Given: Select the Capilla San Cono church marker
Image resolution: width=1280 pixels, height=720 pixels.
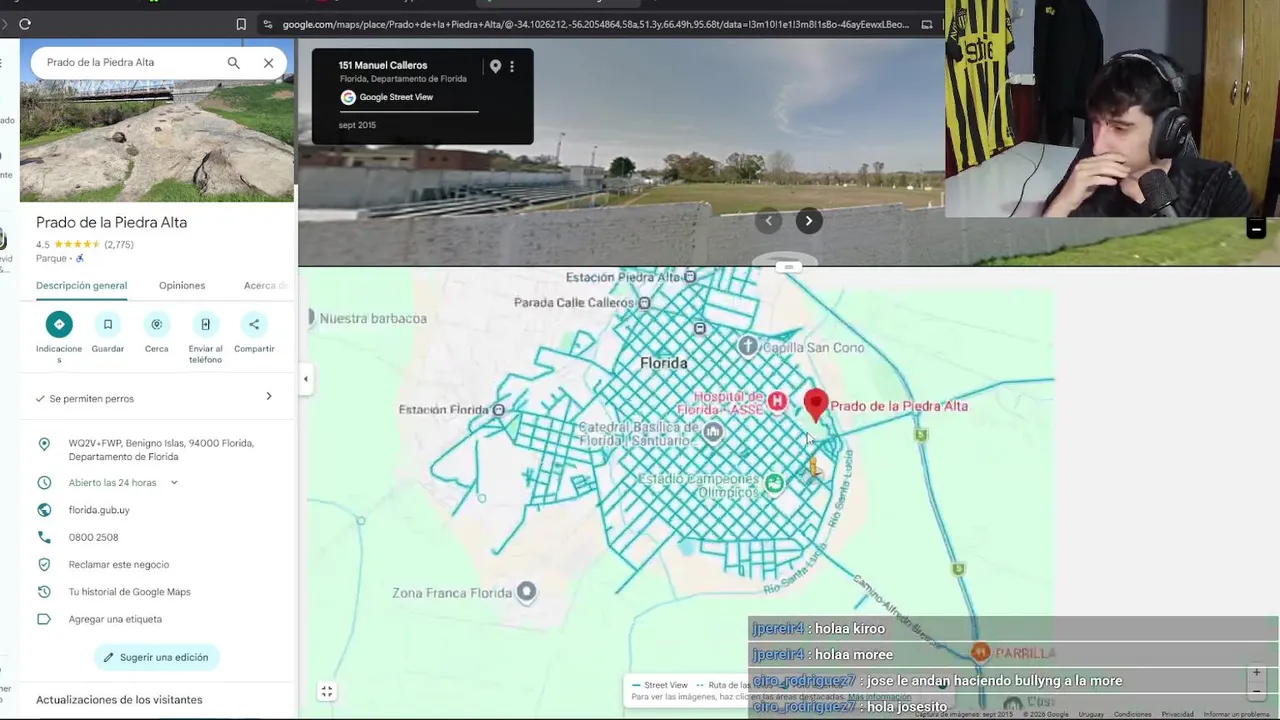Looking at the screenshot, I should [748, 346].
